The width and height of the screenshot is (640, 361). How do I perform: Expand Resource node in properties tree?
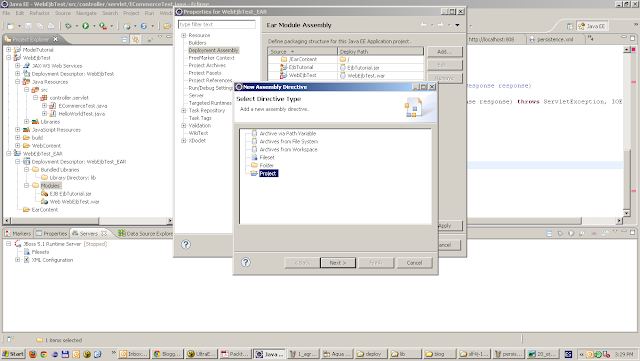(184, 36)
